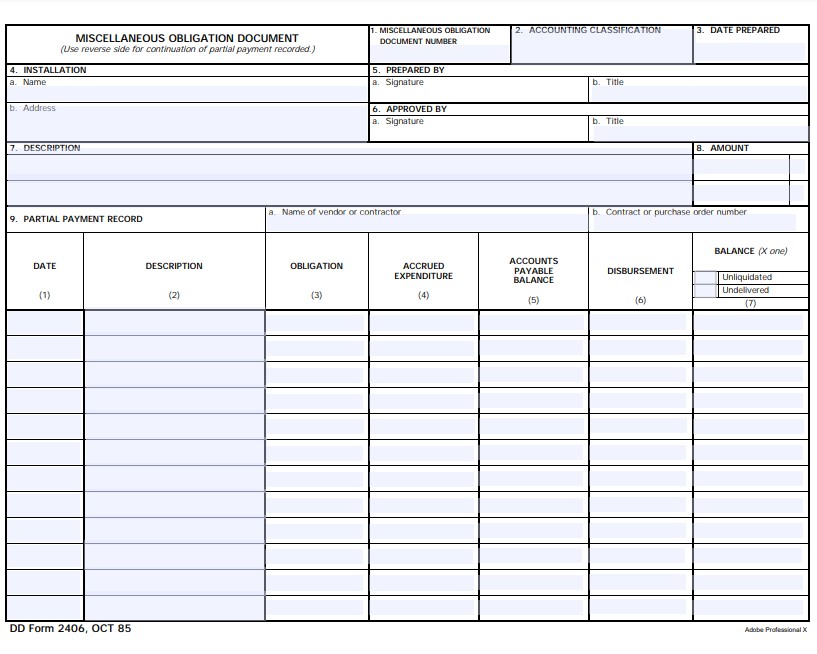Click first row Date cell in payment record
The height and width of the screenshot is (654, 817).
[x=45, y=323]
